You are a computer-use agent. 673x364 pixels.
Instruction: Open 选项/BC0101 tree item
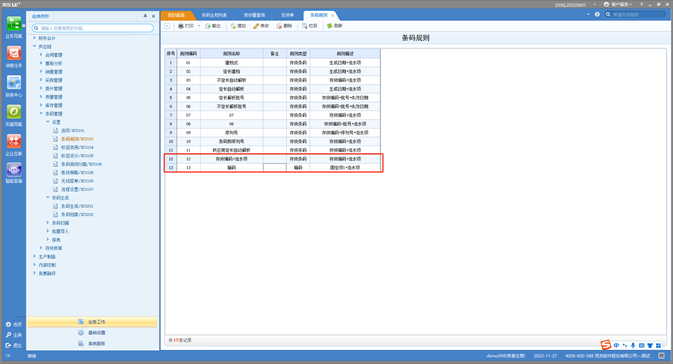[73, 130]
